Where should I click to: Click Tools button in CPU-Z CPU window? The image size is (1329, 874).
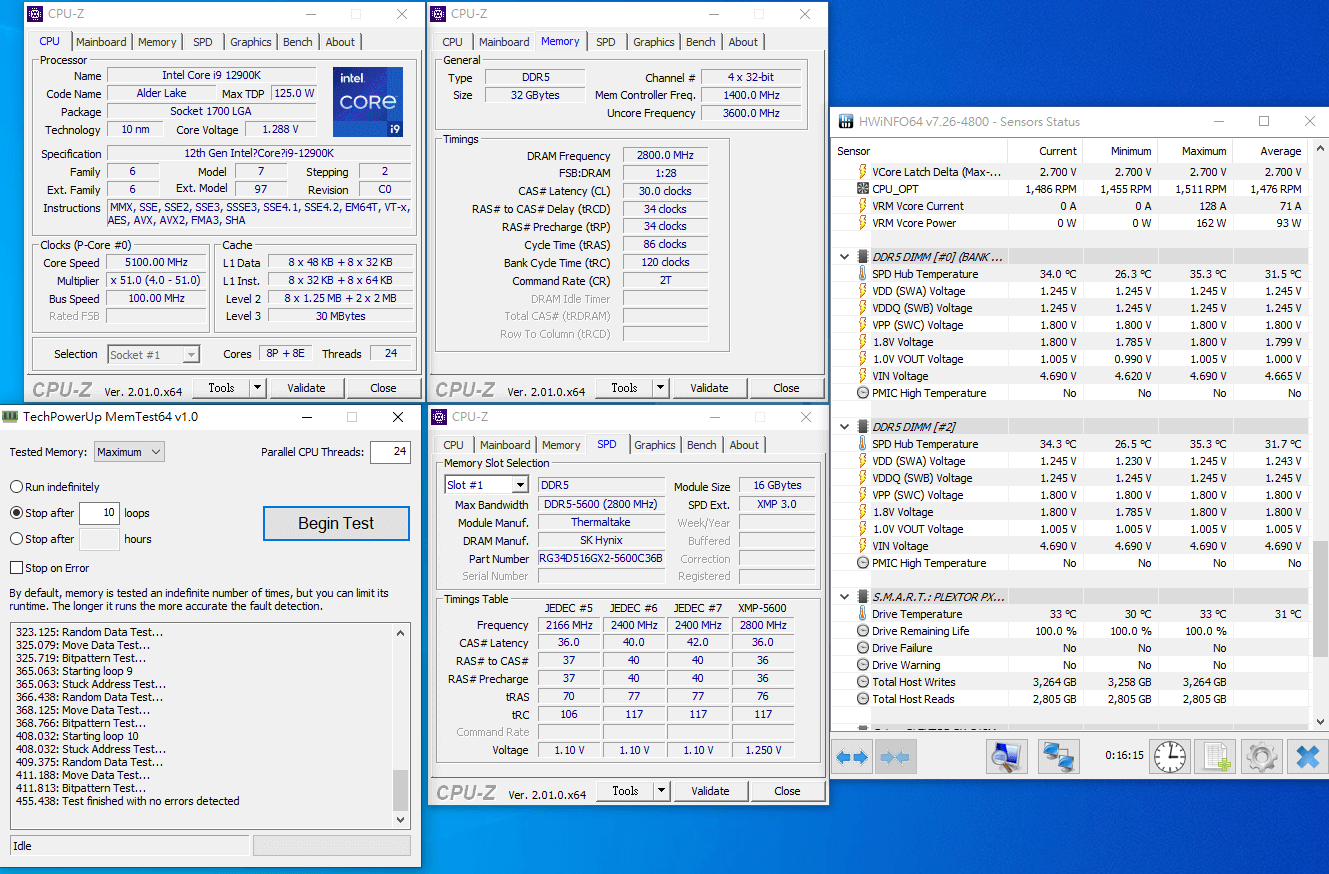pyautogui.click(x=221, y=388)
